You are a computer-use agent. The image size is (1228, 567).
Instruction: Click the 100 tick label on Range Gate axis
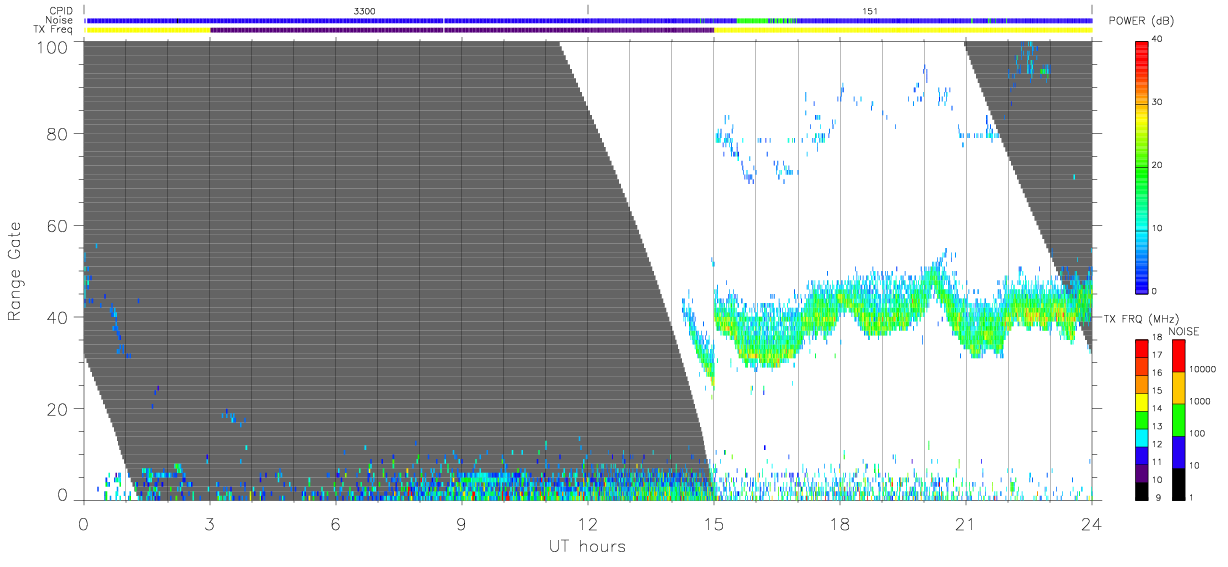click(53, 46)
